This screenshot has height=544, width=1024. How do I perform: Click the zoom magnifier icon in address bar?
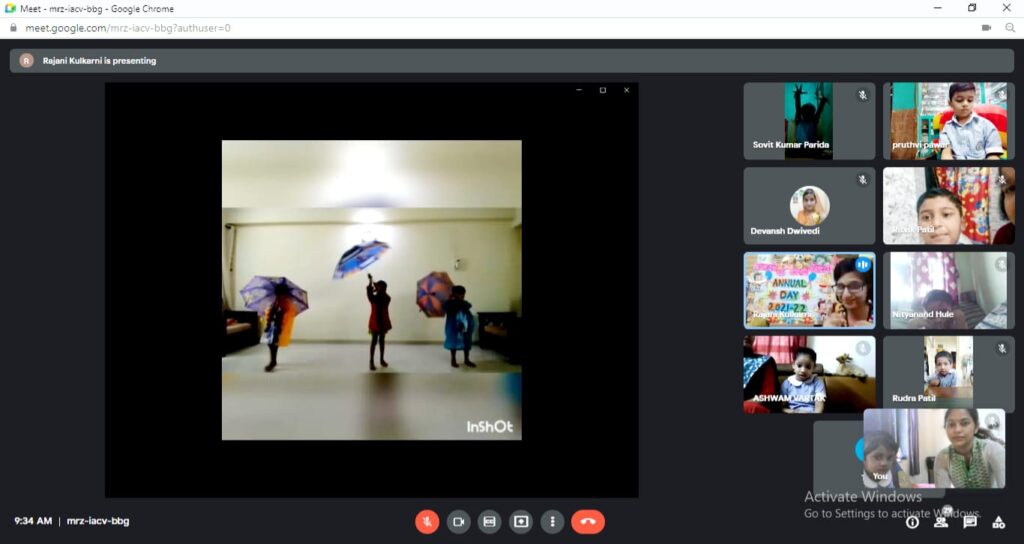point(1010,28)
